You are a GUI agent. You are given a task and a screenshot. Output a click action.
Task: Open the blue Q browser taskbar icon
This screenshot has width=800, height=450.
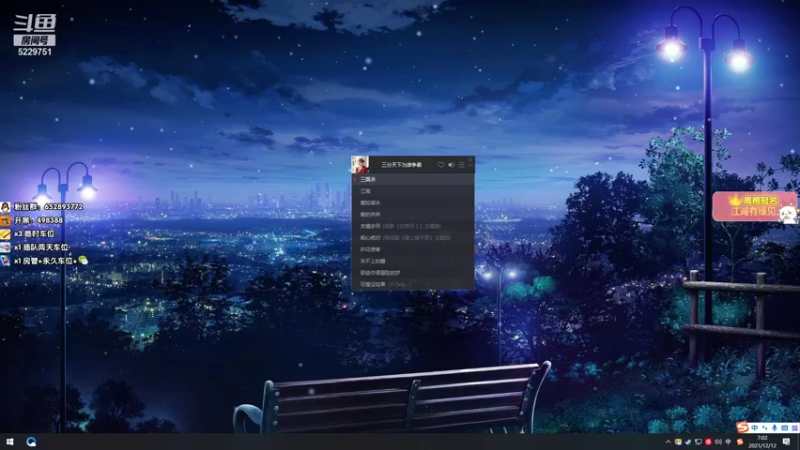click(31, 442)
